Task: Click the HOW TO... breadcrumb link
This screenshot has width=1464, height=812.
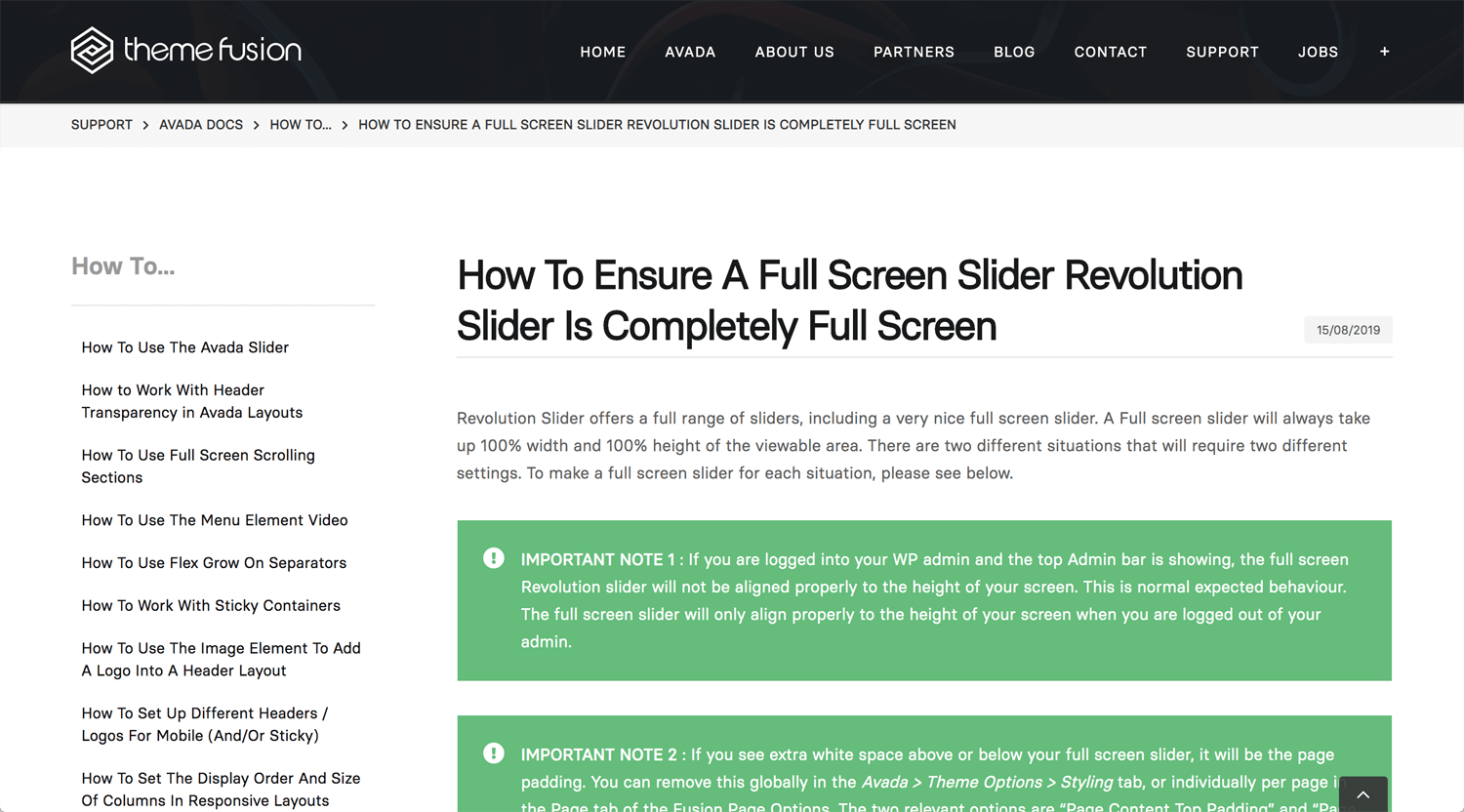Action: tap(301, 125)
